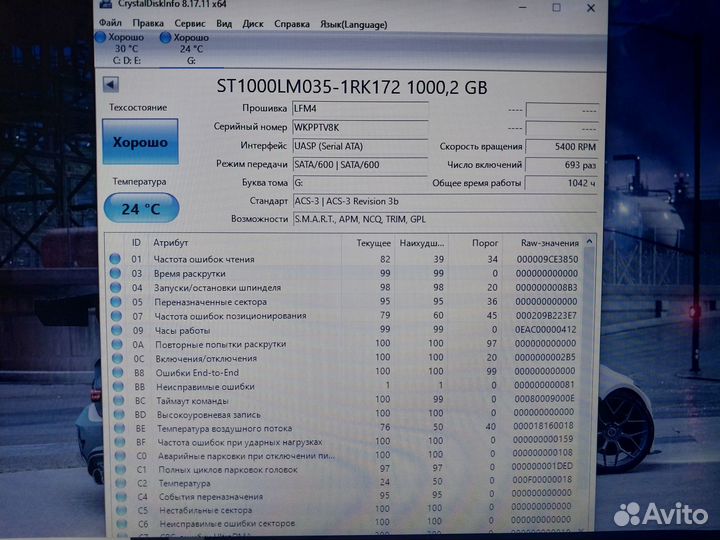
Task: Click raw value 00080009000E
Action: tap(545, 399)
